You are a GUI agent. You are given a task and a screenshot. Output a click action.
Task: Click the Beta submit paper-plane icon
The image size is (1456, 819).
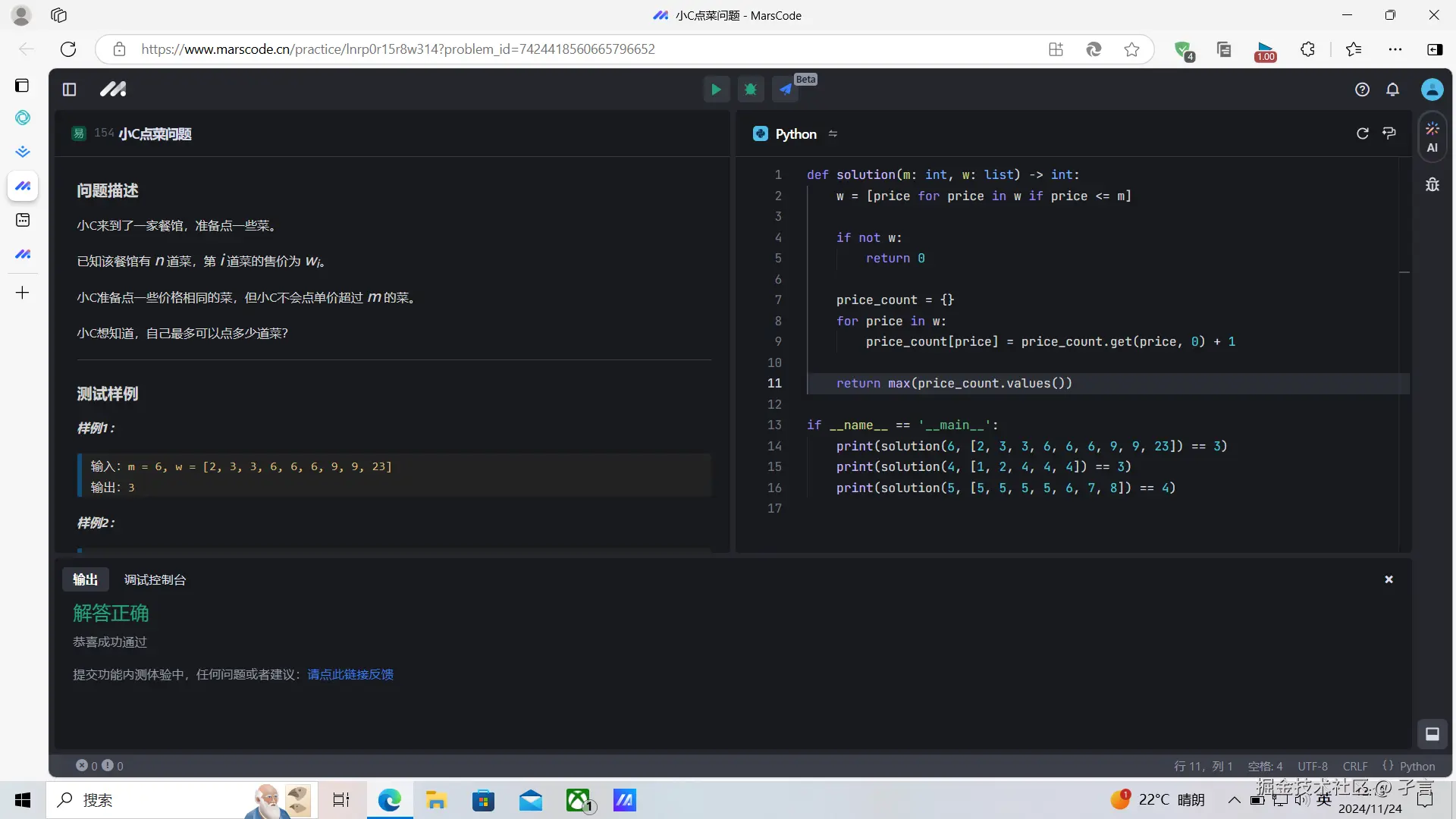[x=786, y=89]
